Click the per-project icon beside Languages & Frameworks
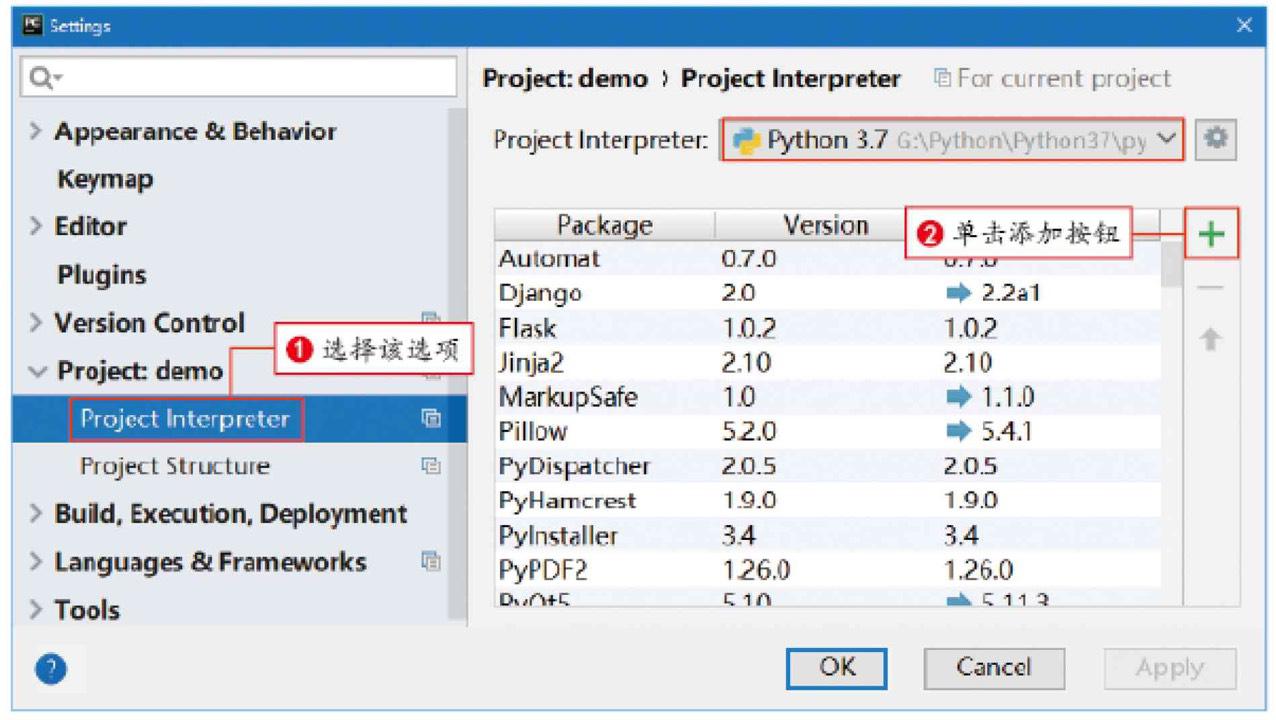This screenshot has height=720, width=1276. pos(431,561)
